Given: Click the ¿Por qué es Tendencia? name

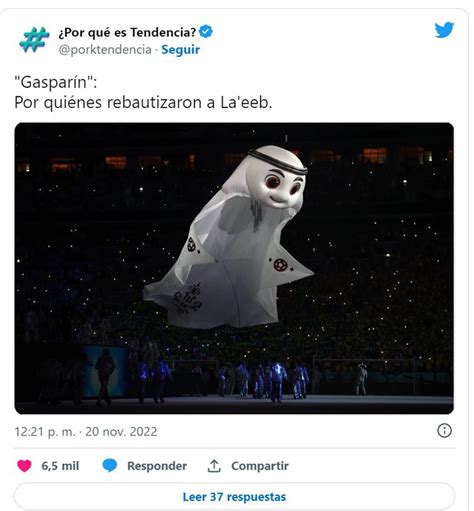Looking at the screenshot, I should (127, 32).
